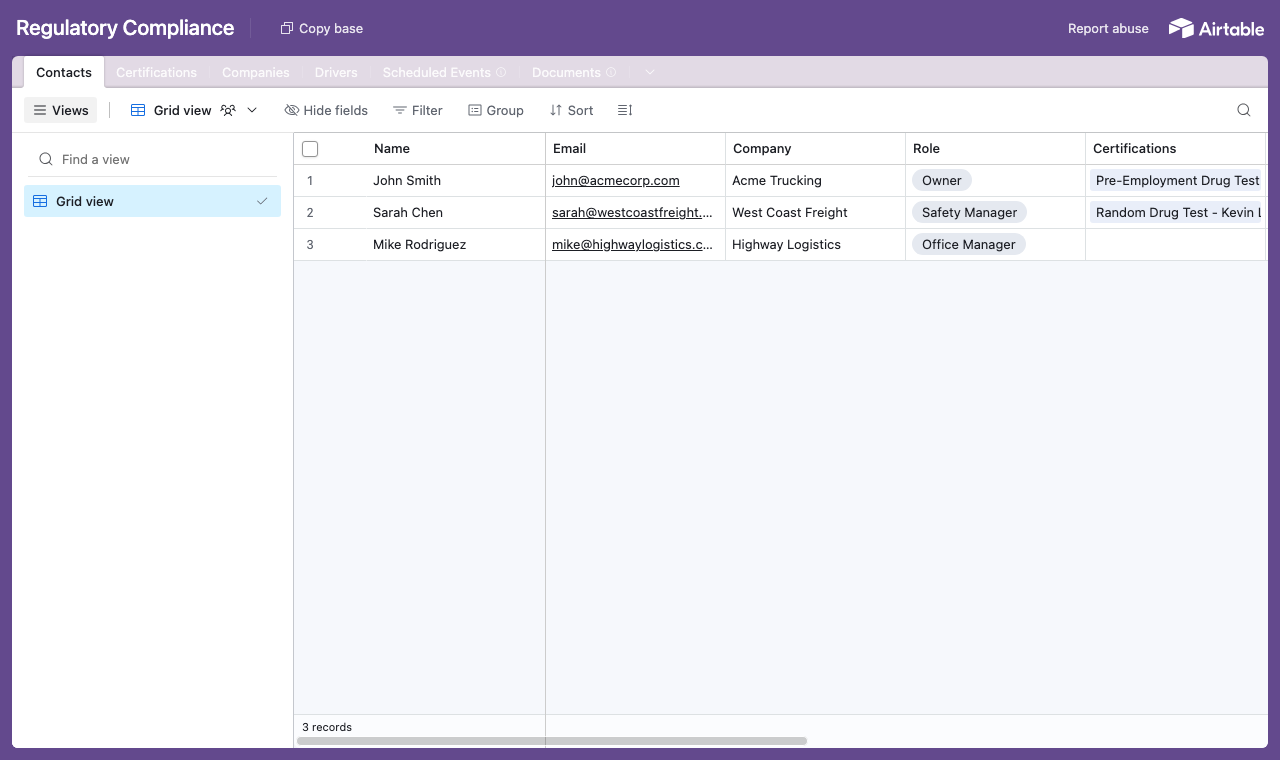Open the Group options
Screen dimensions: 1280x760
(x=496, y=110)
